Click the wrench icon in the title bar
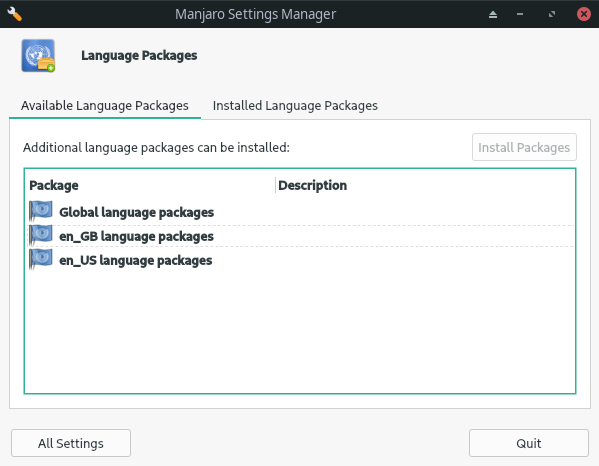 coord(15,14)
